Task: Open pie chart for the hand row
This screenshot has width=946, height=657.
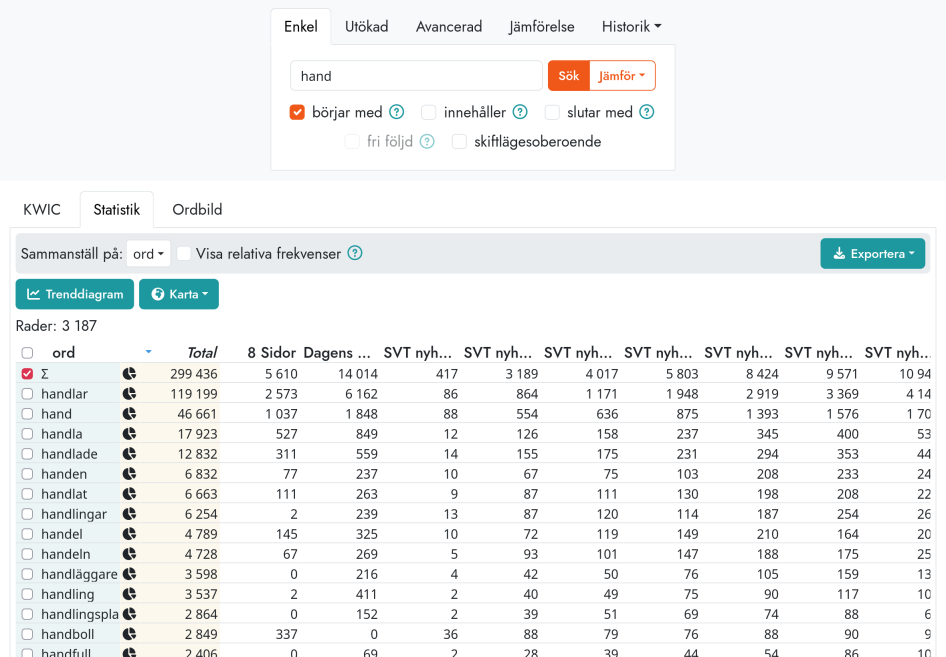Action: click(129, 414)
